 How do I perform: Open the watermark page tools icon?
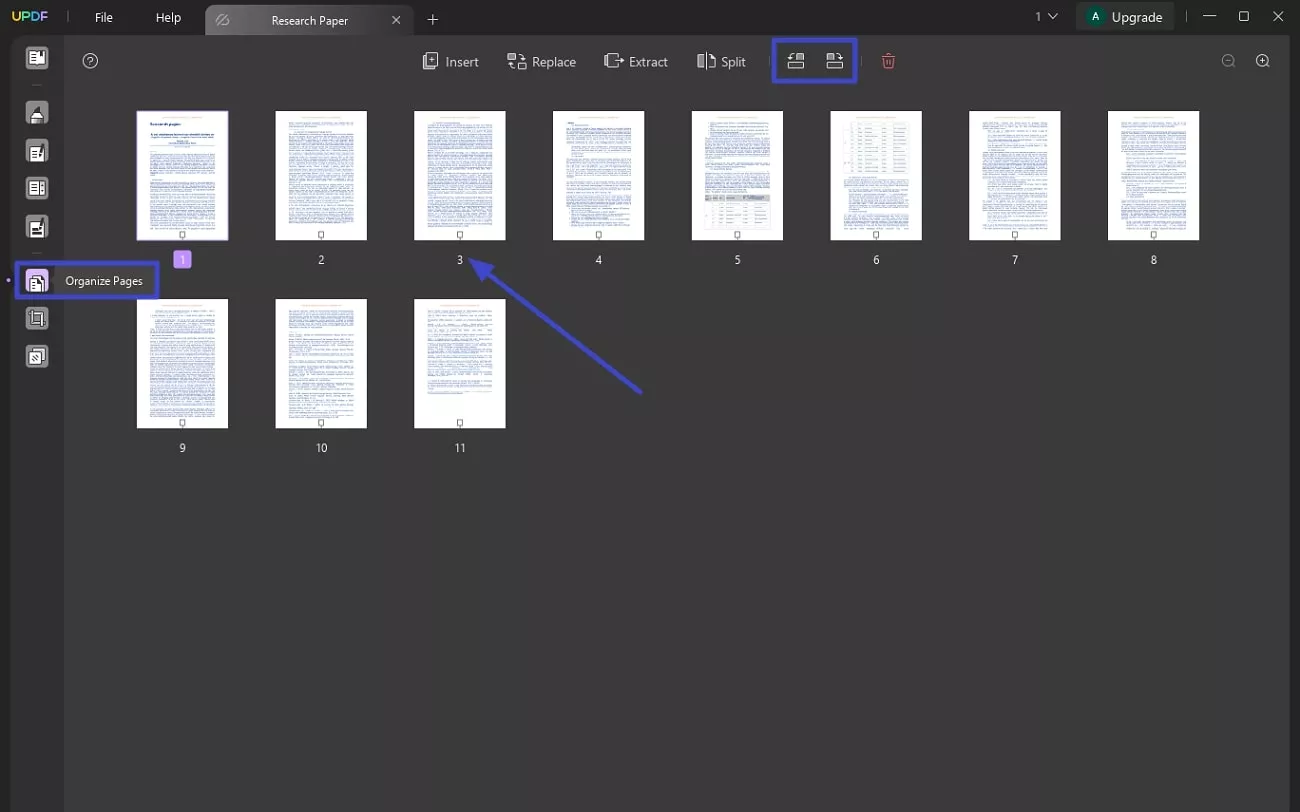click(x=37, y=356)
